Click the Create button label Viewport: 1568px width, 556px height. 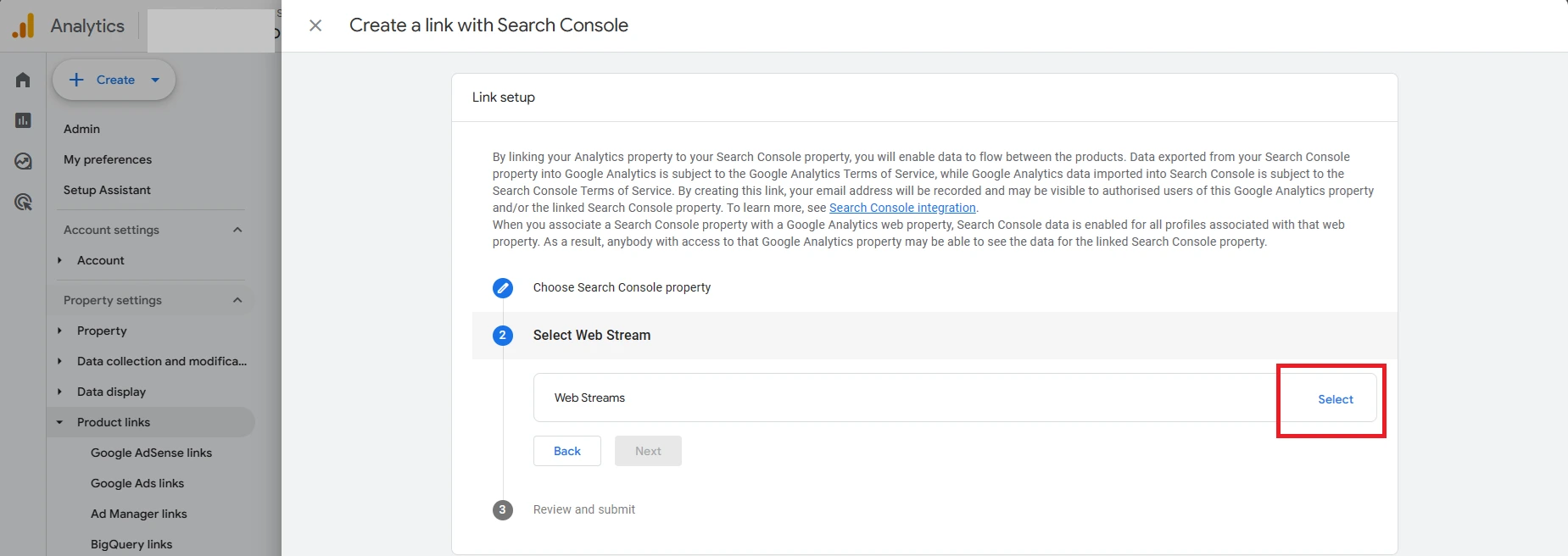(x=115, y=80)
